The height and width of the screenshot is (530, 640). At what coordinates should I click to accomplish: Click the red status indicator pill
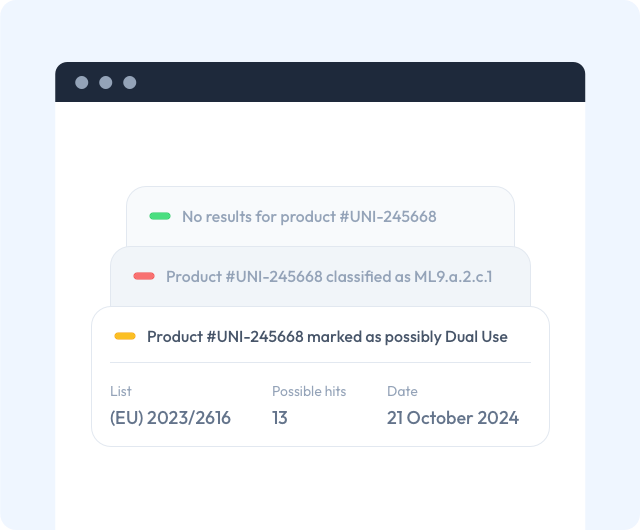(x=144, y=276)
